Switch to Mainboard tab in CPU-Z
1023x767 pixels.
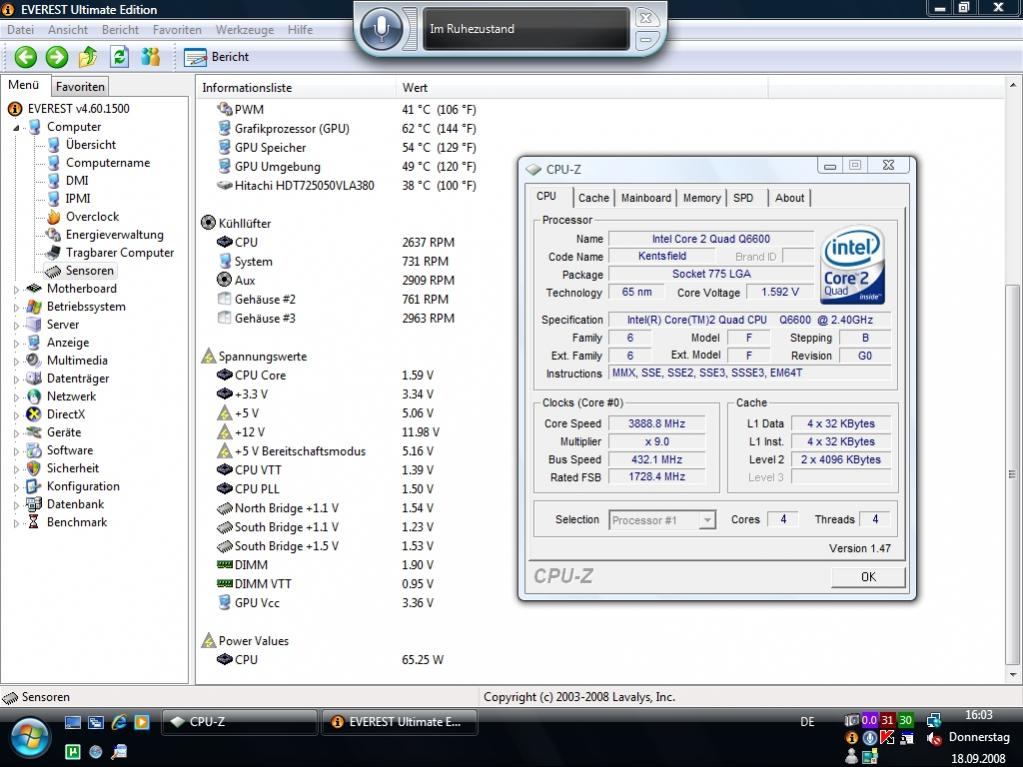[645, 198]
